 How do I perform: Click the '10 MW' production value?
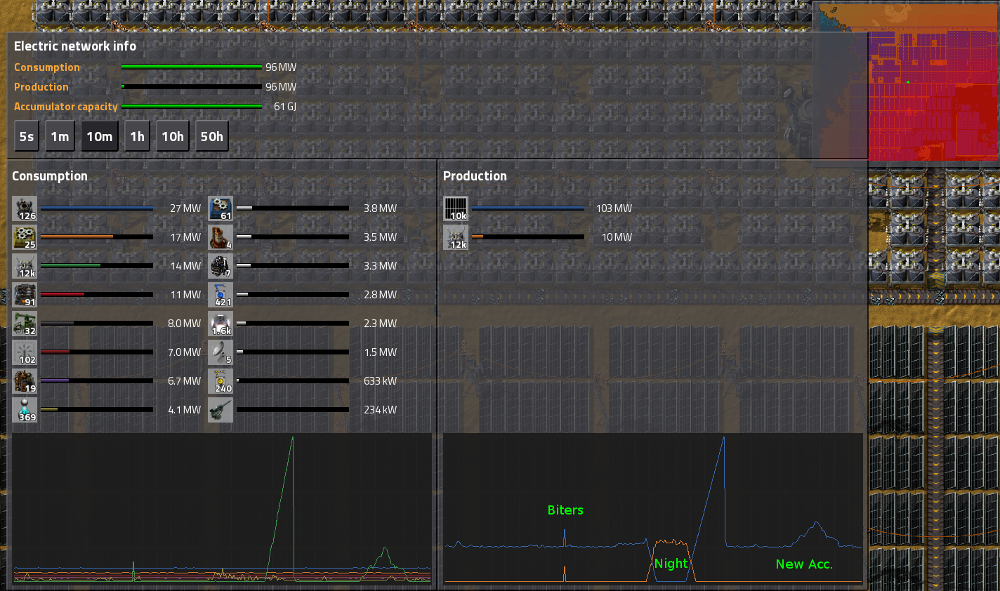click(617, 237)
